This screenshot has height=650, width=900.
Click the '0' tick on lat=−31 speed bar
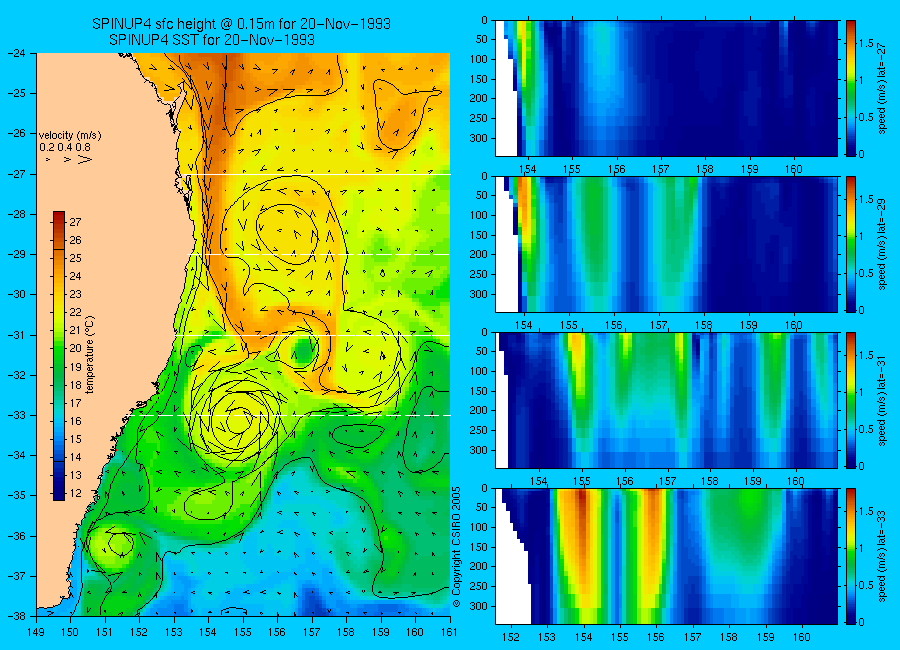click(x=862, y=466)
